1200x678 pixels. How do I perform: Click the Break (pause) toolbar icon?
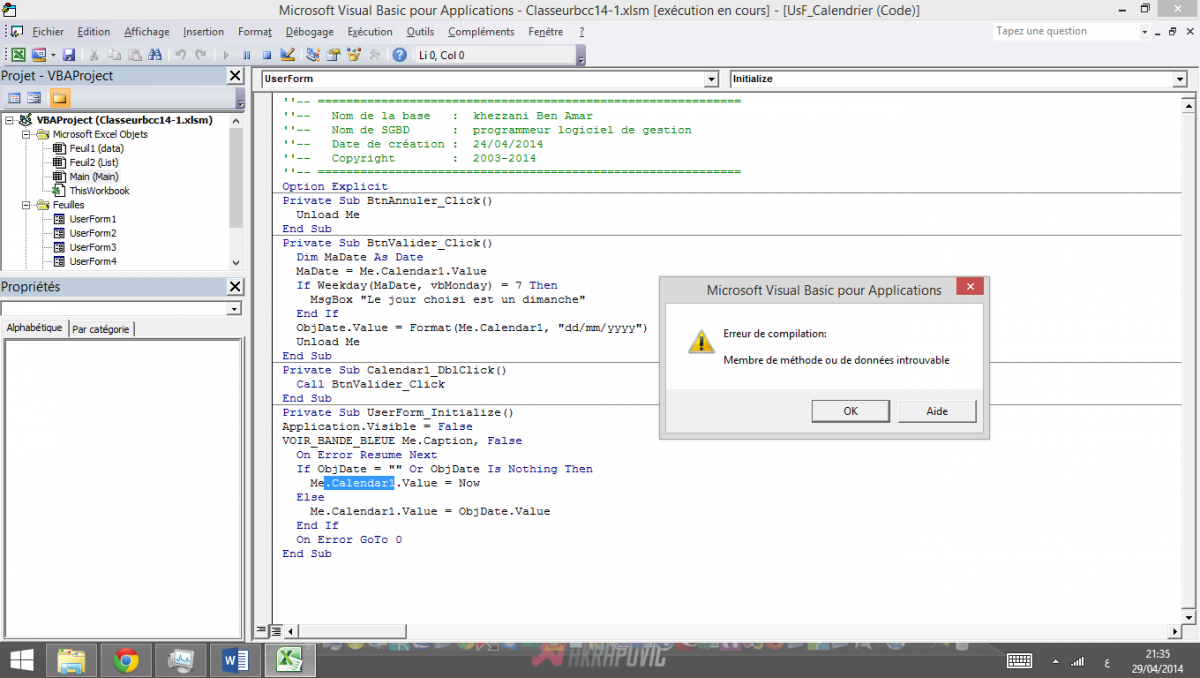[247, 55]
